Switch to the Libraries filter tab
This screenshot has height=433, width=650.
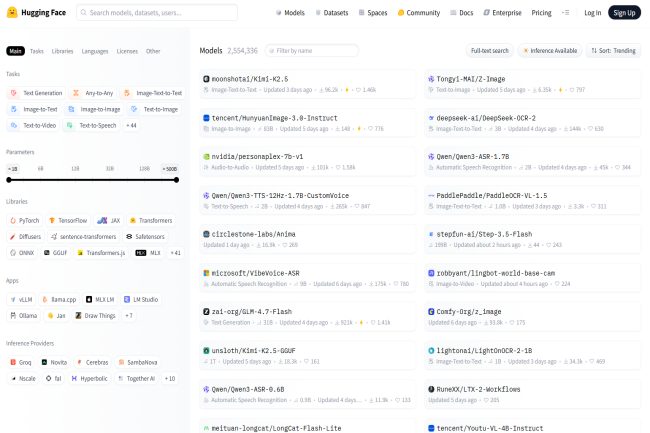pyautogui.click(x=62, y=50)
